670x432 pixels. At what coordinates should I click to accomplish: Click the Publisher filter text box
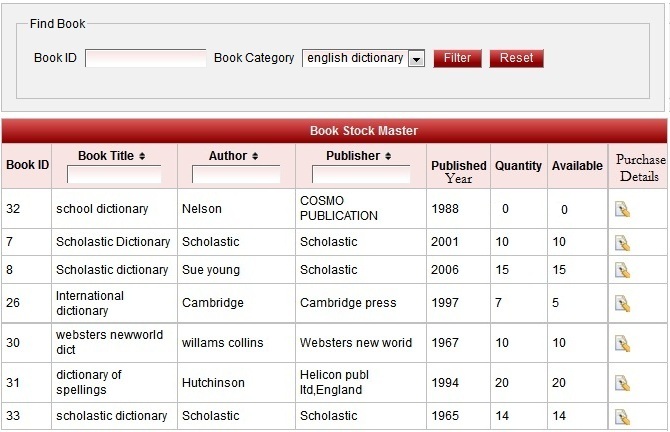pyautogui.click(x=361, y=175)
